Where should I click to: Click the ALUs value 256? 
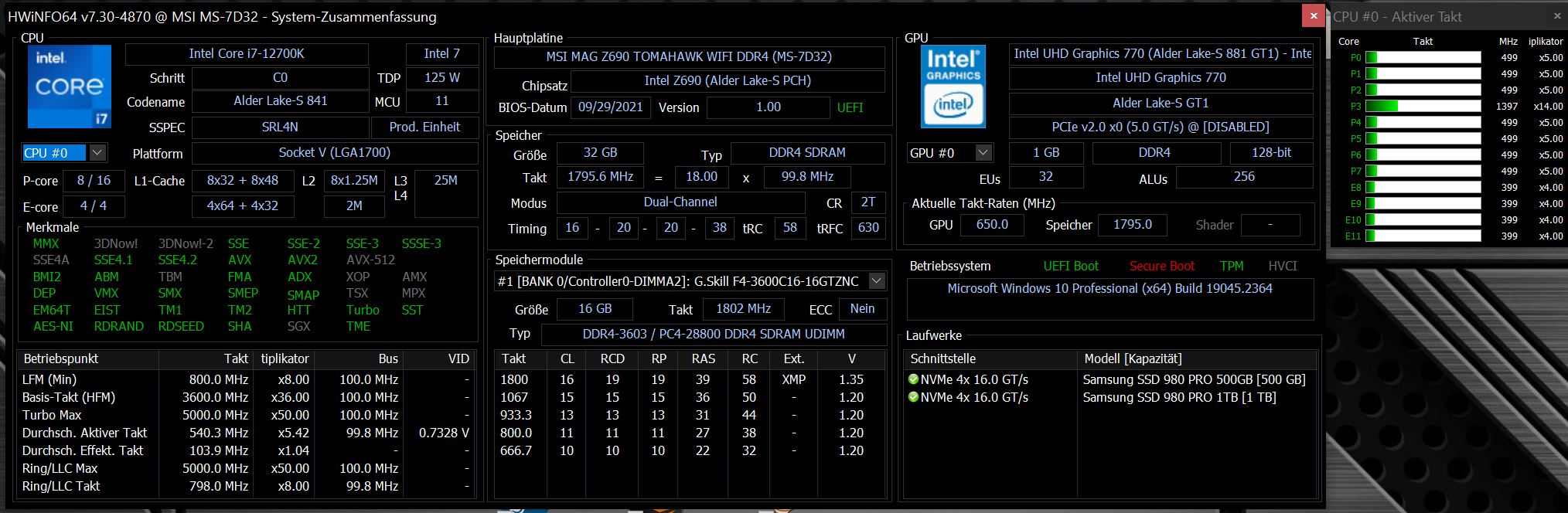[1244, 177]
